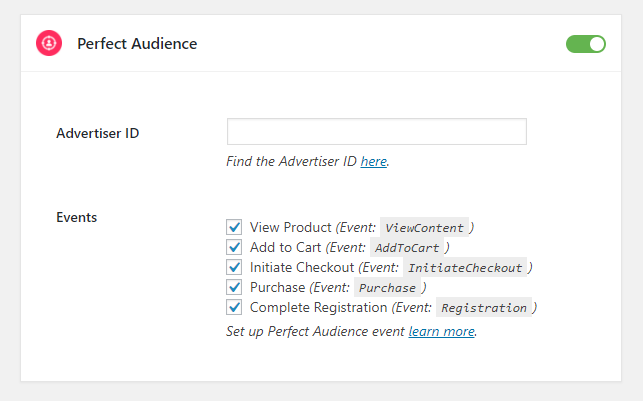Select the 'Complete Registration' label text
643x401 pixels.
point(319,308)
